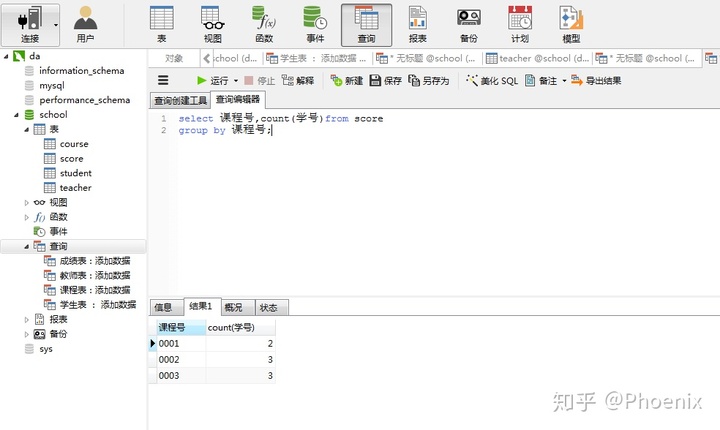720x430 pixels.
Task: Switch to 查询编辑器 tab
Action: click(x=238, y=99)
